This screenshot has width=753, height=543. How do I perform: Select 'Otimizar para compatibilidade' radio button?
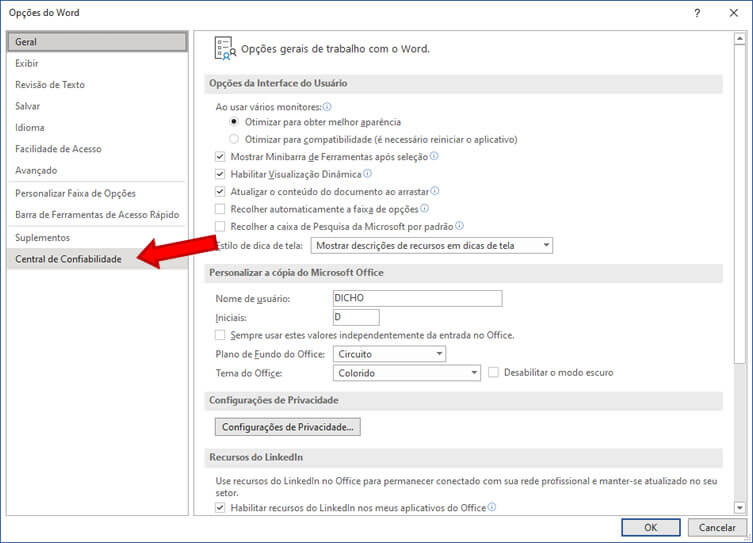pyautogui.click(x=234, y=139)
